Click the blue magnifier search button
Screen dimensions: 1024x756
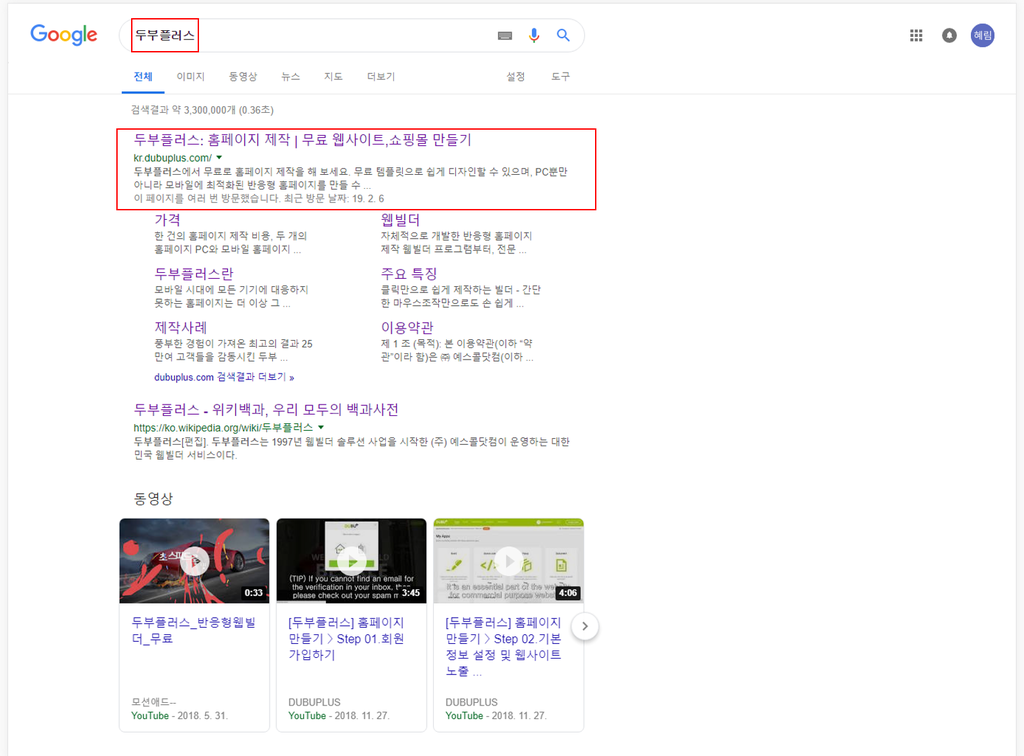[x=563, y=36]
